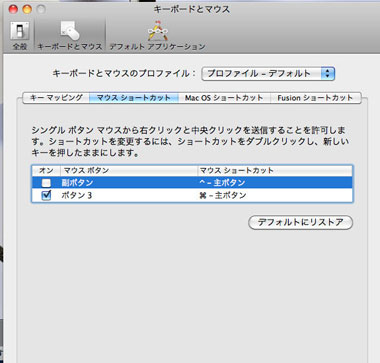Viewport: 380px width, 363px height.
Task: Open the Fusion ショートカット tab
Action: (x=315, y=98)
